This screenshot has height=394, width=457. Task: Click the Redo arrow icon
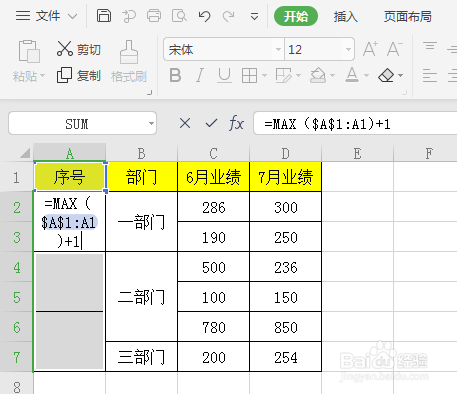[228, 16]
